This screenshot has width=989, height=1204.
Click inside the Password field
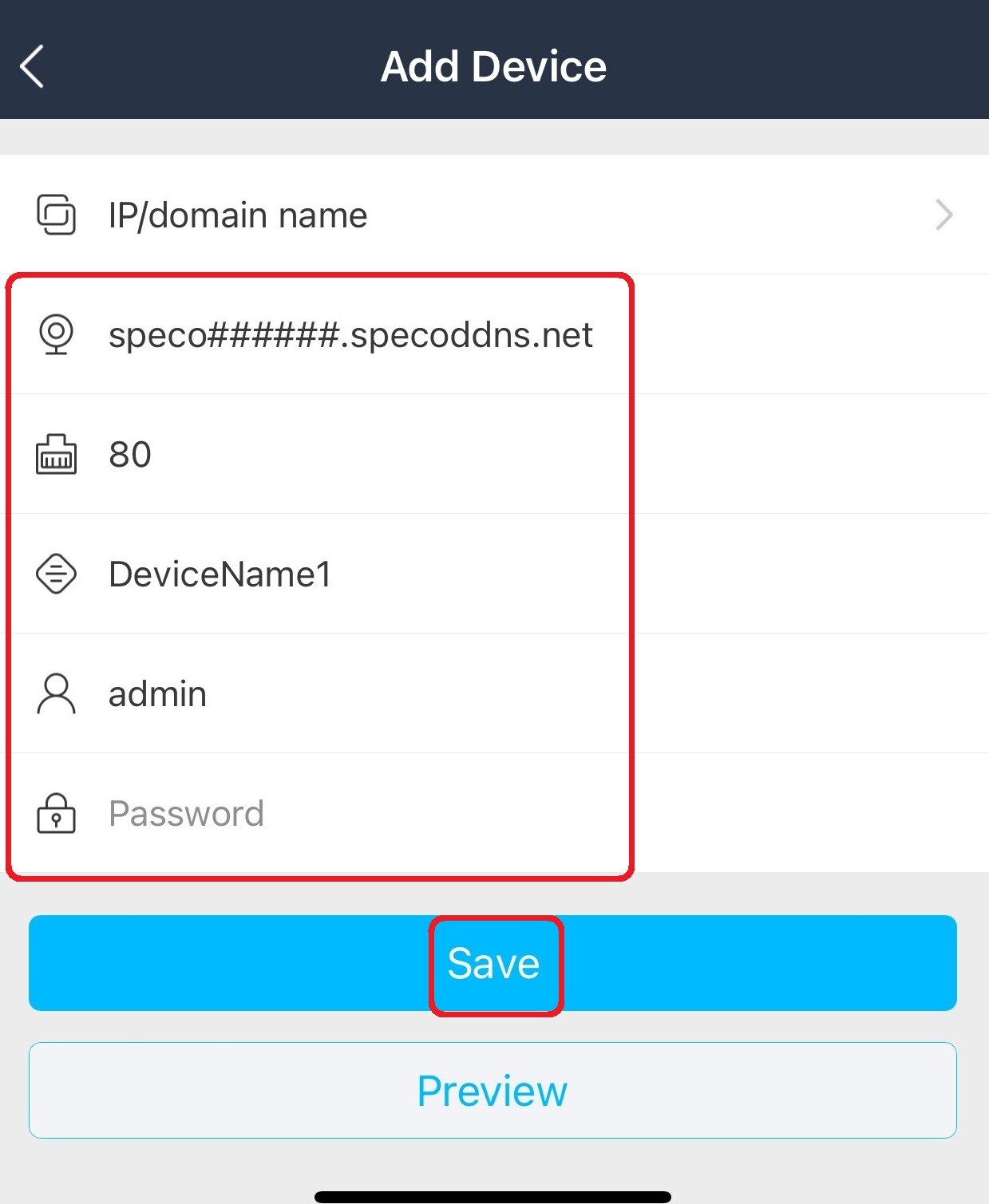coord(319,813)
